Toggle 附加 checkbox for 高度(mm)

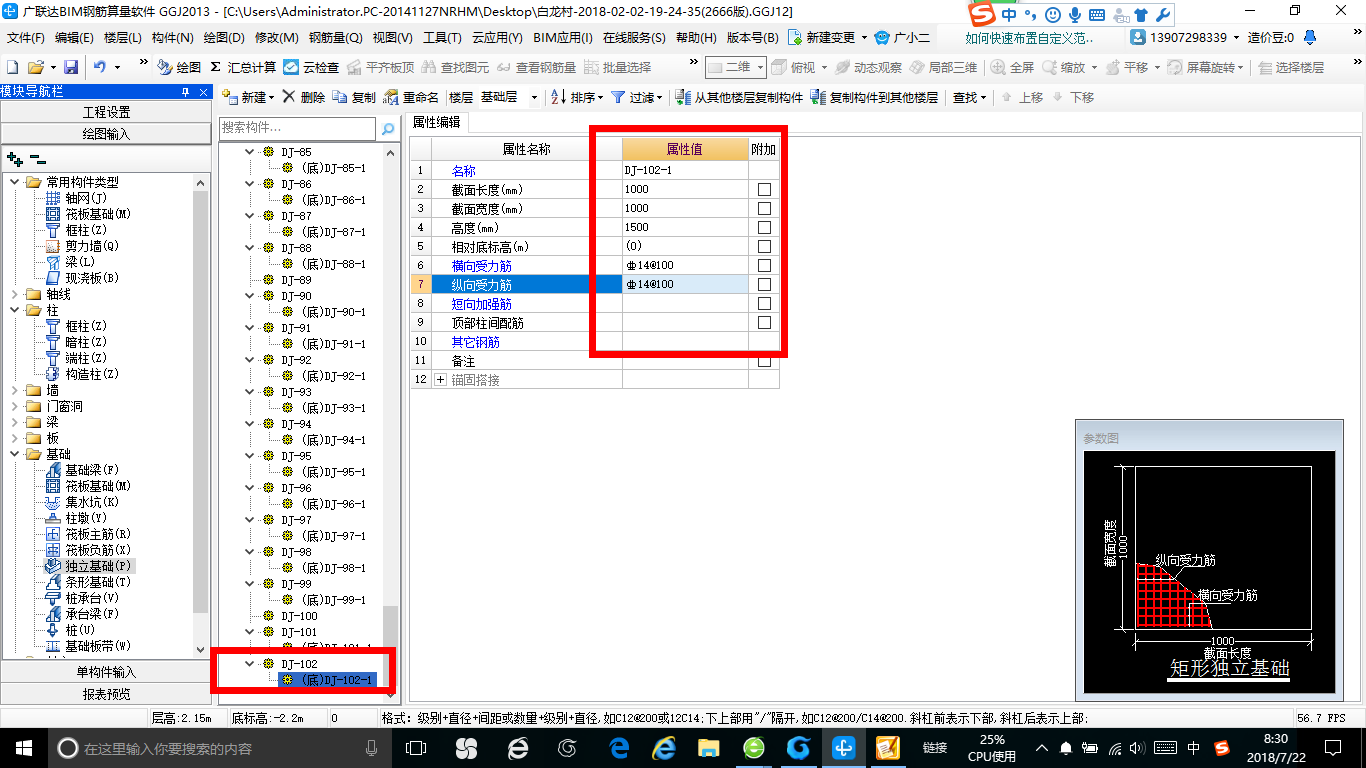764,227
